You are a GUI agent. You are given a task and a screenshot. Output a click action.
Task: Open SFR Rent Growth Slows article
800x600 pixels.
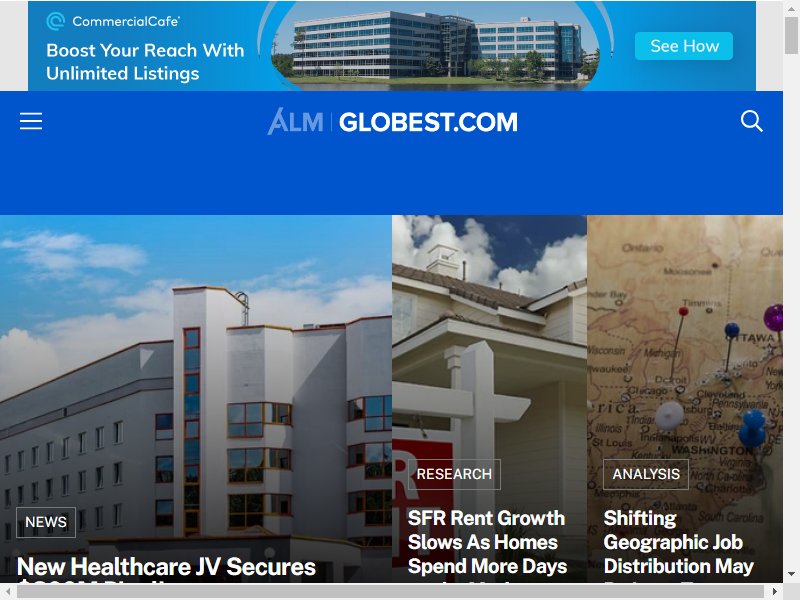tap(487, 544)
